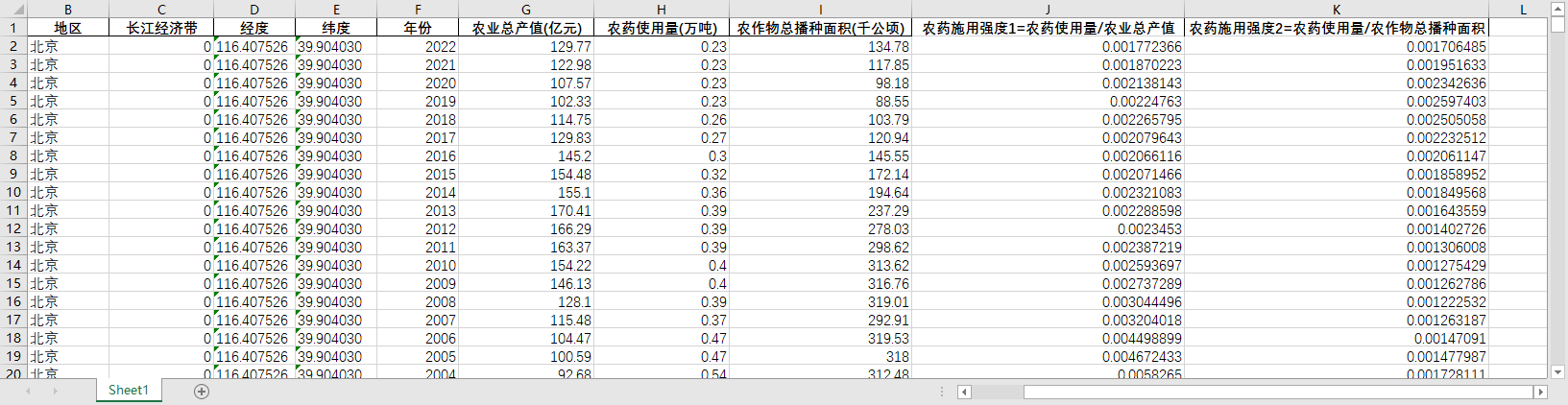Click the 农药使用量(万吨) header cell
1568x405 pixels.
[662, 28]
